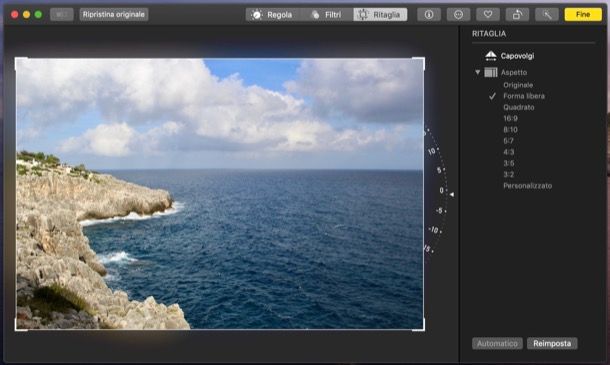Viewport: 610px width, 365px height.
Task: Click the seascape photo in crop area
Action: click(x=219, y=194)
